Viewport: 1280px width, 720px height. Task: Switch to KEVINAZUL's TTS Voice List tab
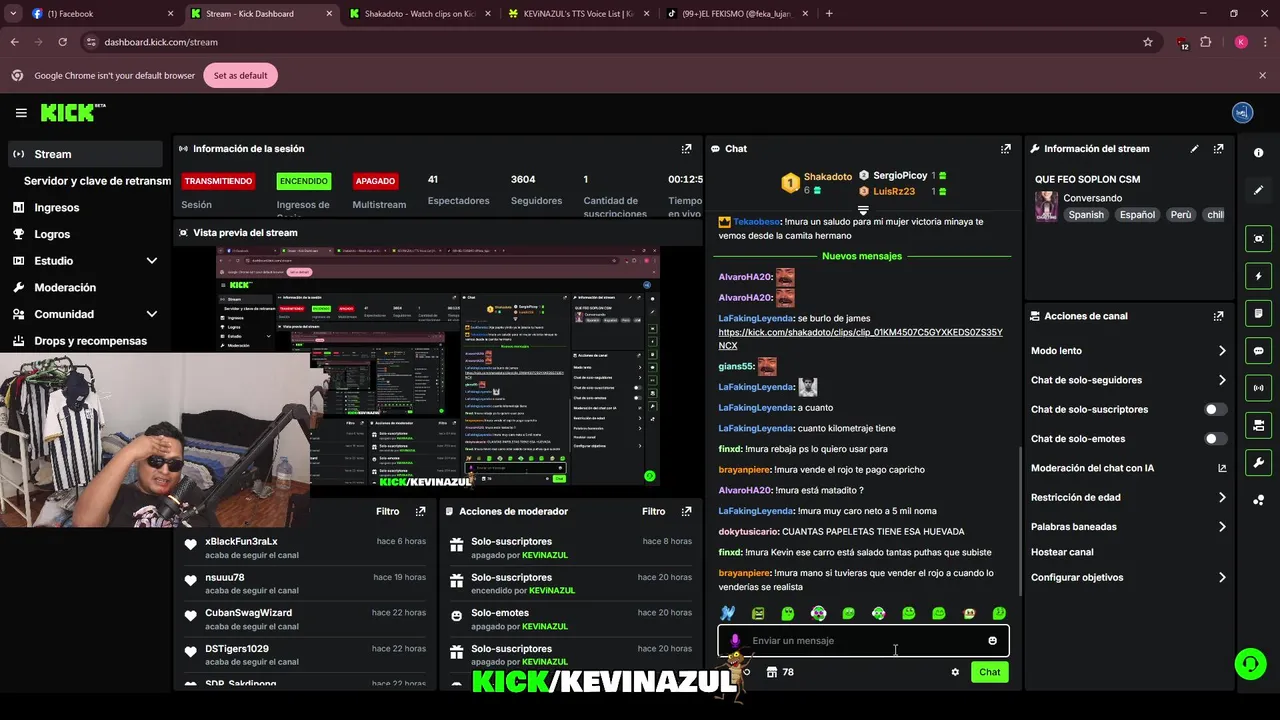[576, 14]
